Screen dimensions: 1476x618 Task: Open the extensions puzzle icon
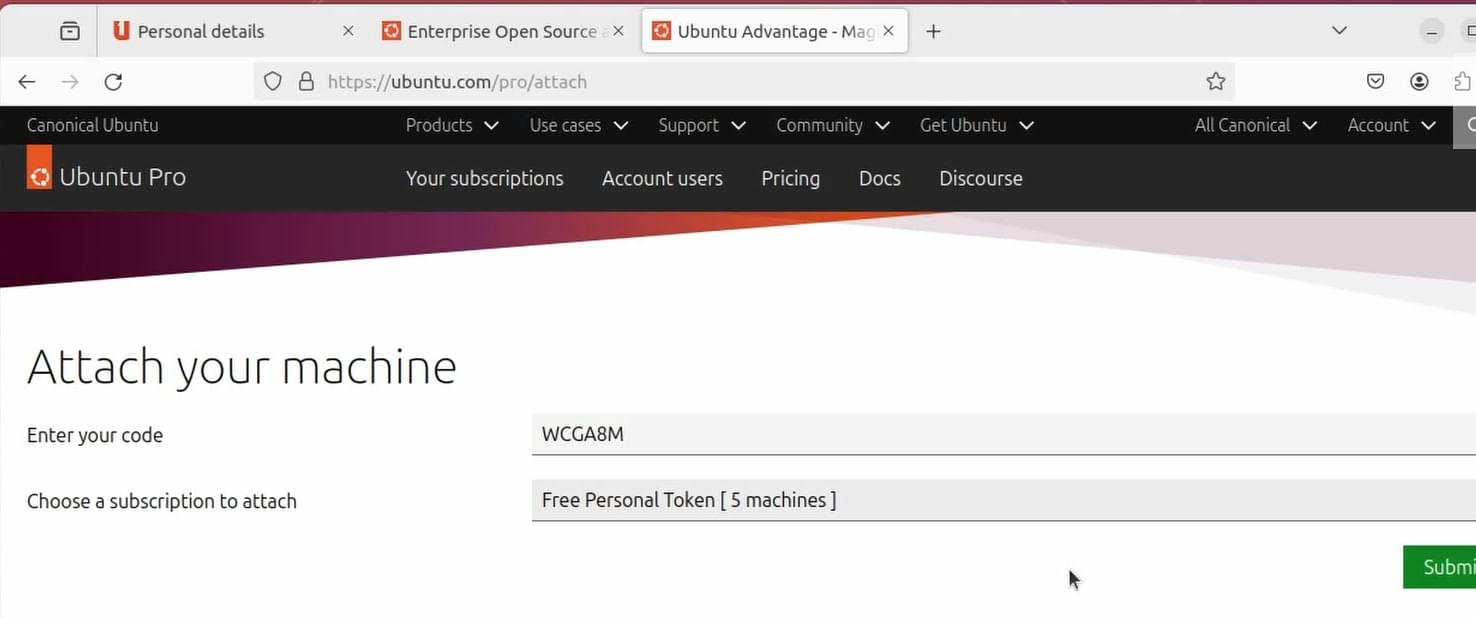click(x=1462, y=82)
